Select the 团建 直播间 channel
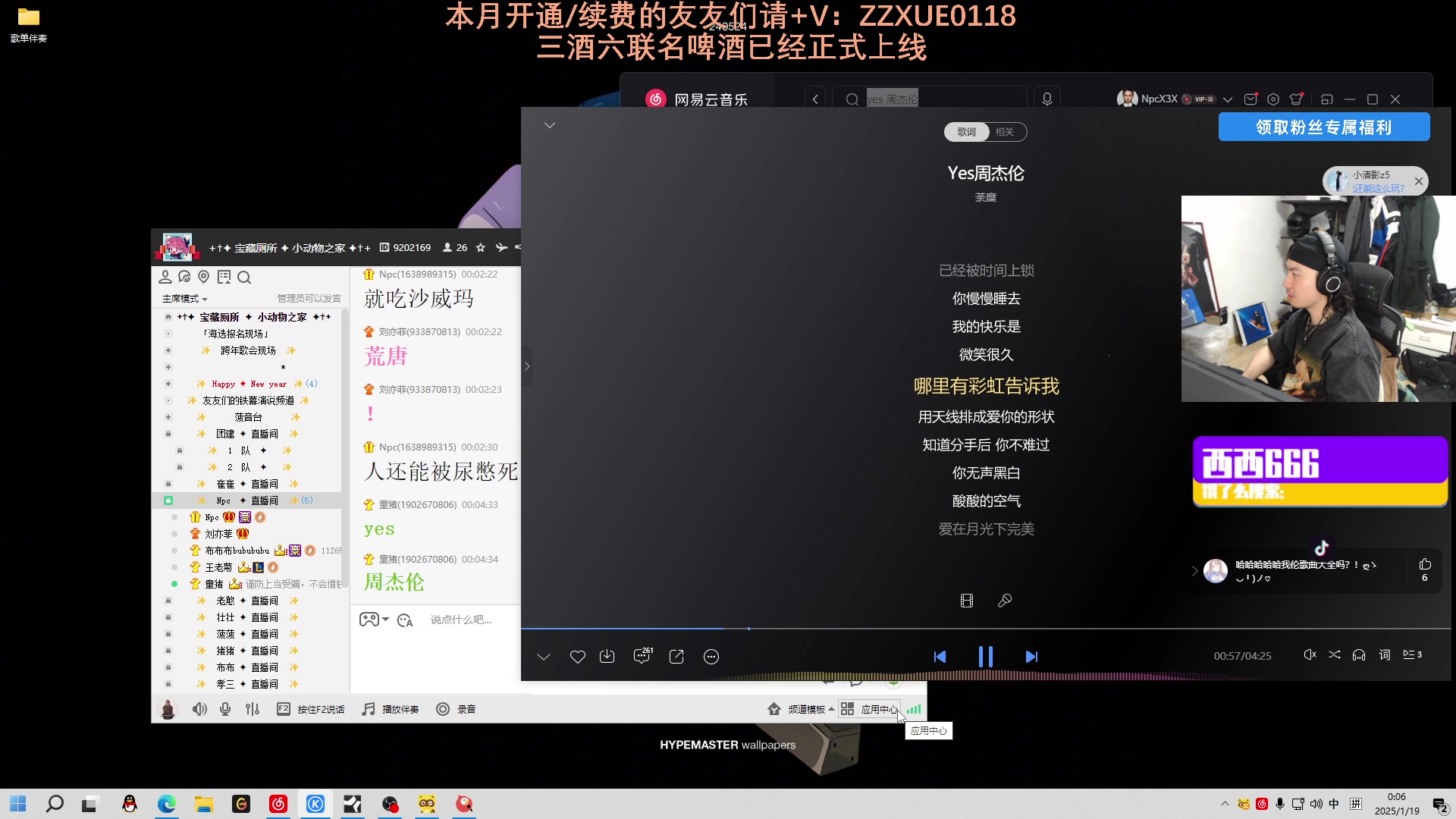 click(x=247, y=434)
